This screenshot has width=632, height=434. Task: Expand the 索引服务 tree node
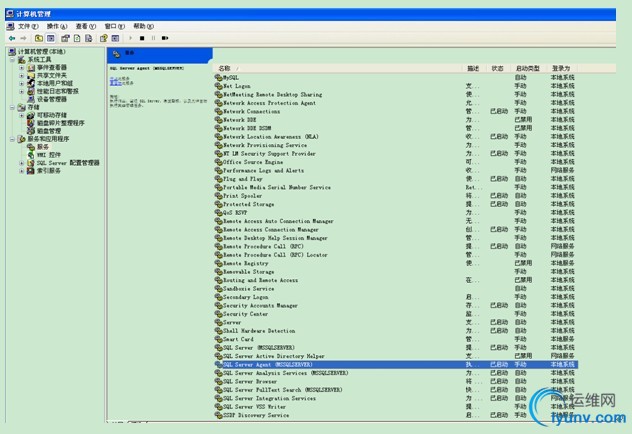pyautogui.click(x=21, y=171)
